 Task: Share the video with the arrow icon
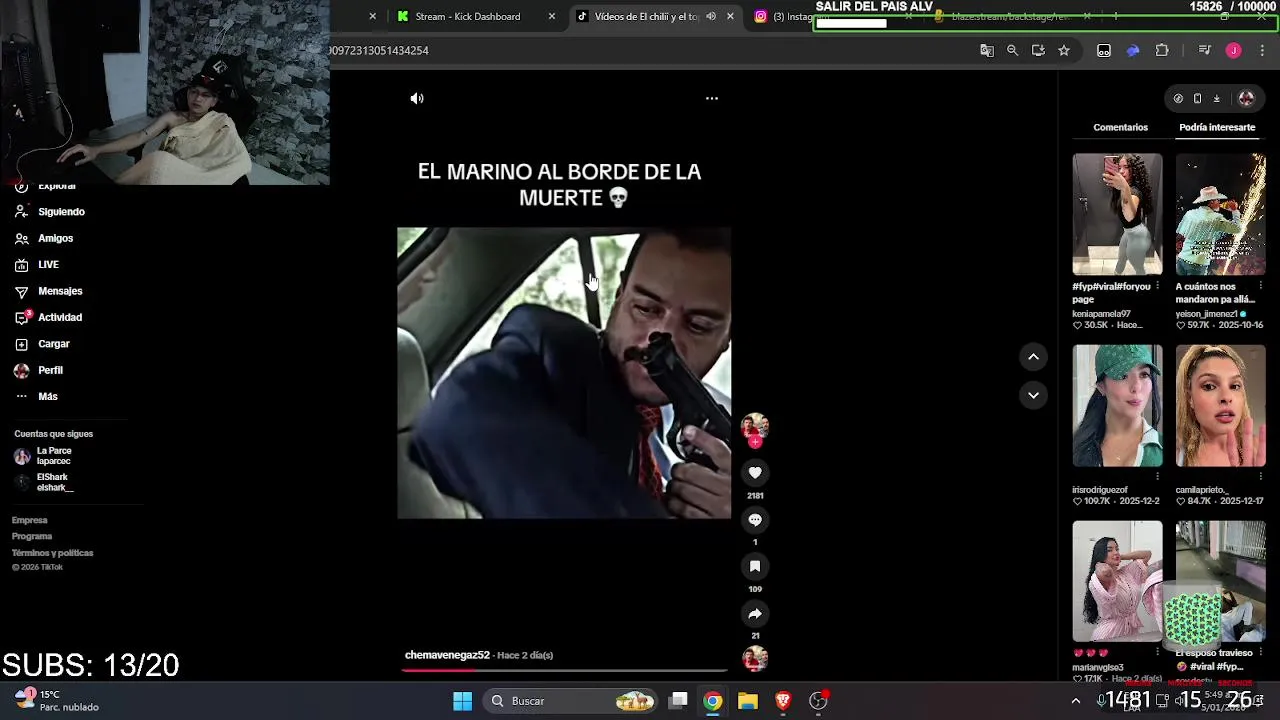[x=755, y=614]
